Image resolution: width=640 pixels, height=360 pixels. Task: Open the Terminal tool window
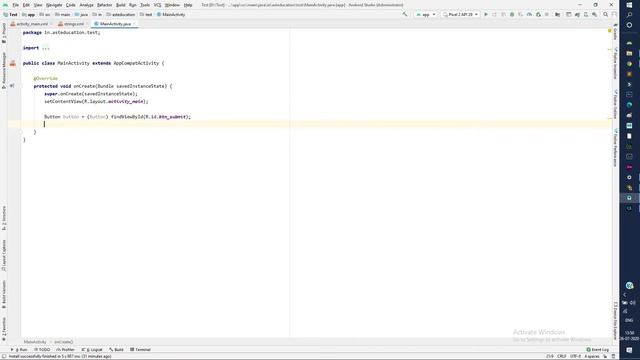point(140,350)
